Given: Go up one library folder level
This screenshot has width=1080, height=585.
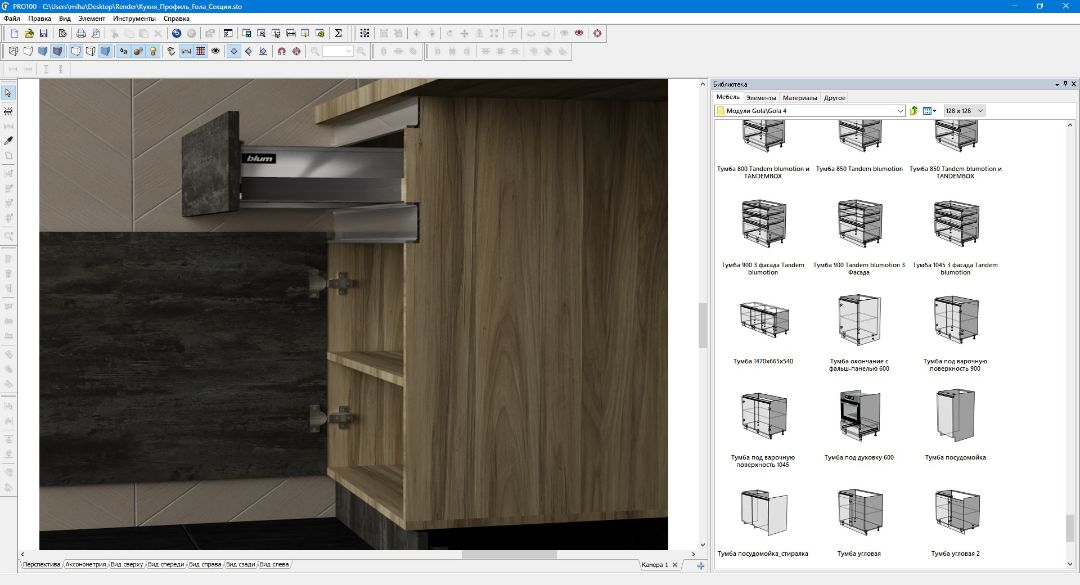Looking at the screenshot, I should click(x=914, y=111).
